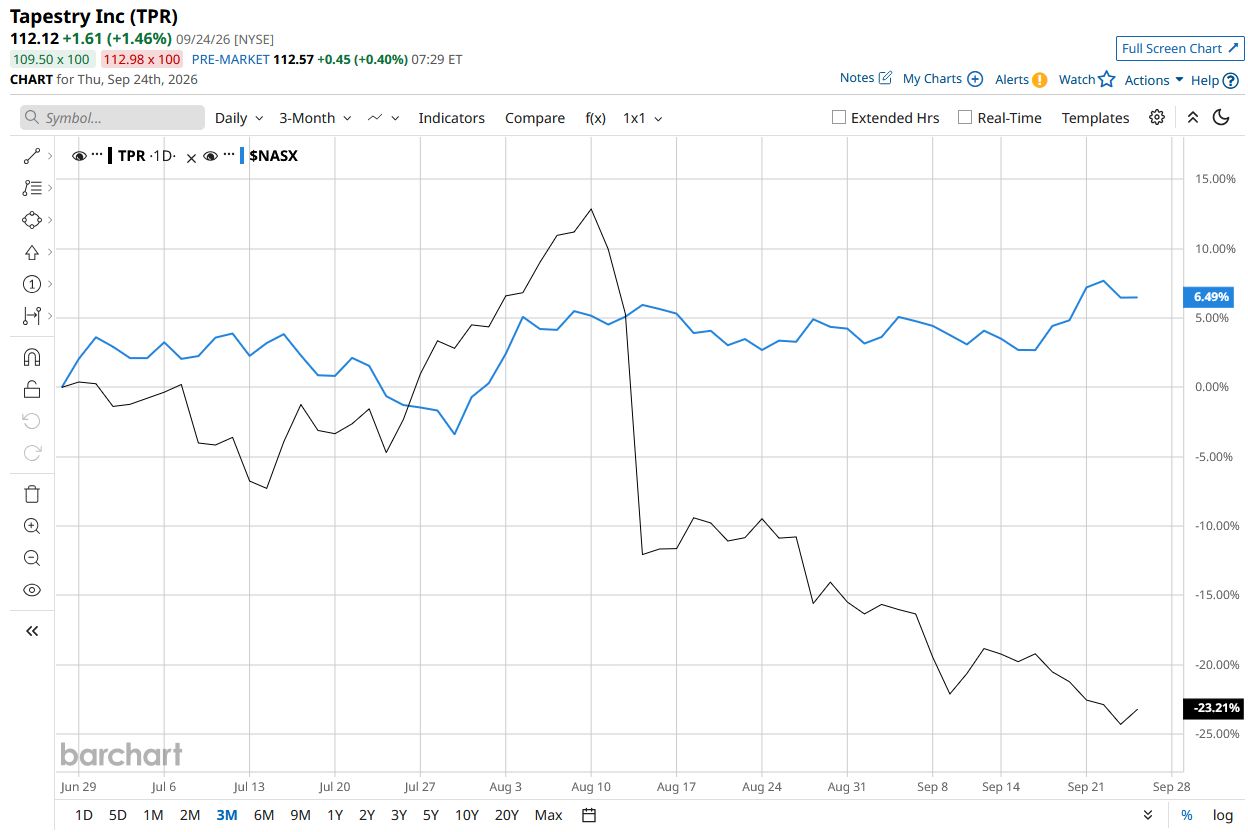Select the trend line drawing tool
The width and height of the screenshot is (1248, 832).
(32, 156)
